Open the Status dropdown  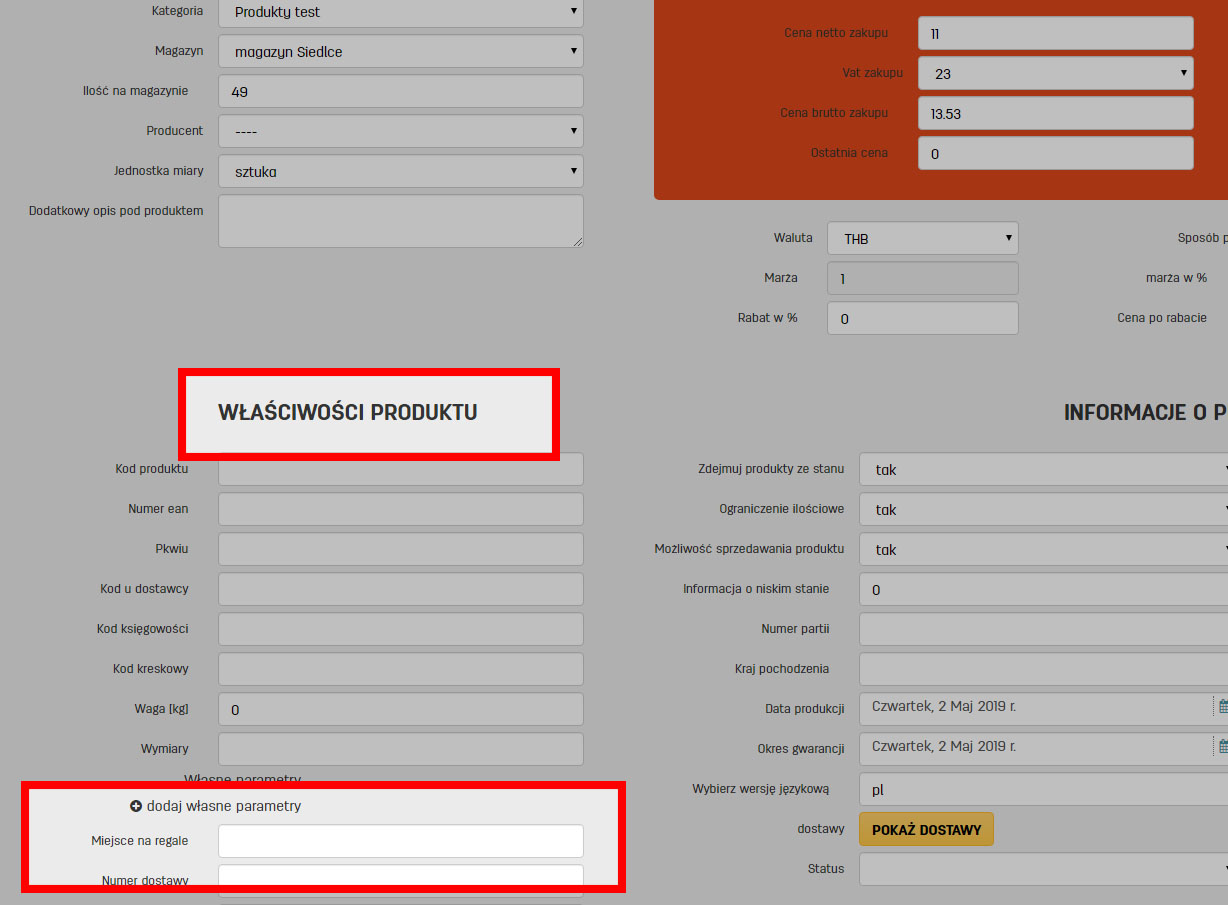pos(1043,869)
